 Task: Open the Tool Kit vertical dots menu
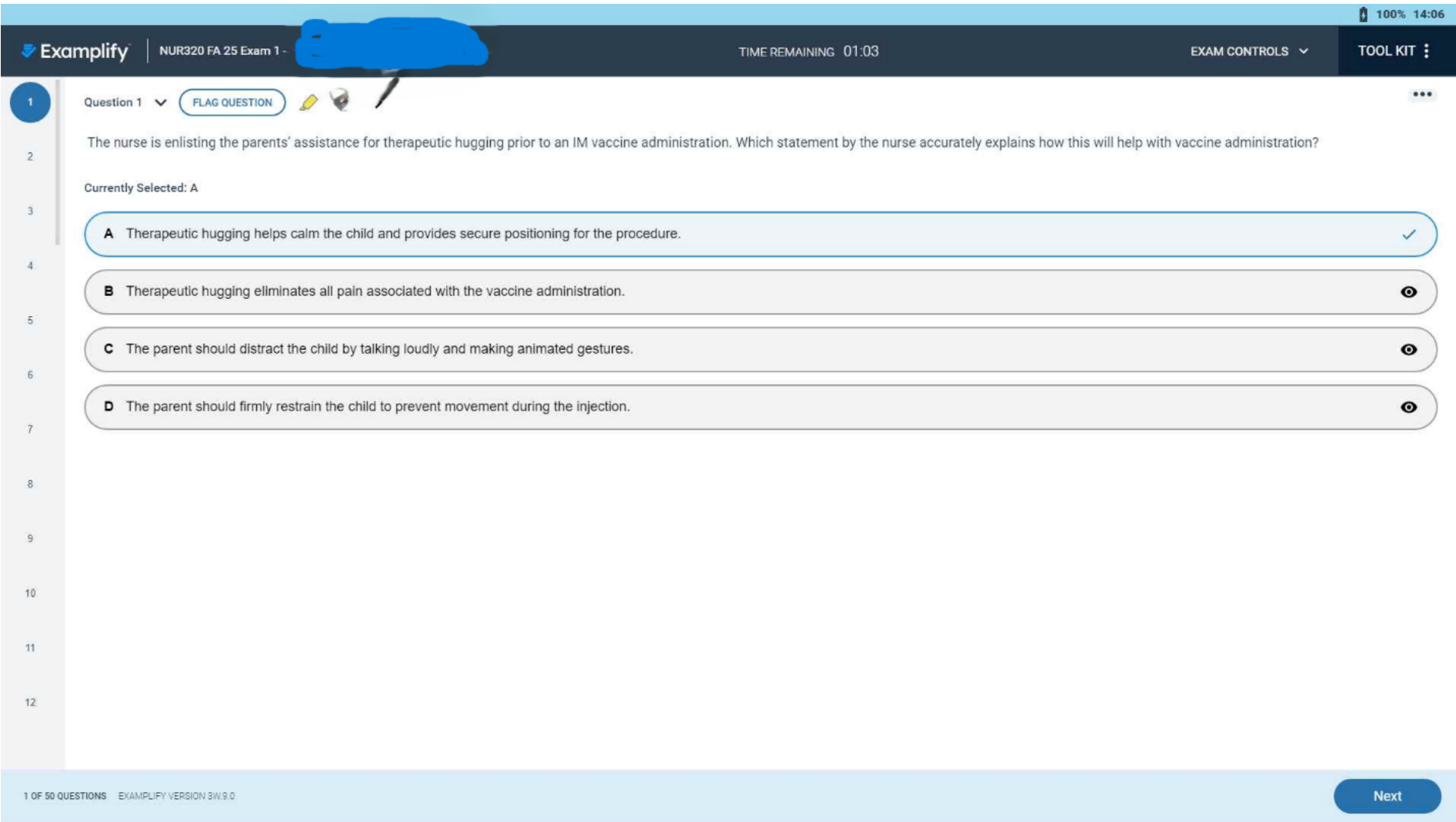[1426, 51]
